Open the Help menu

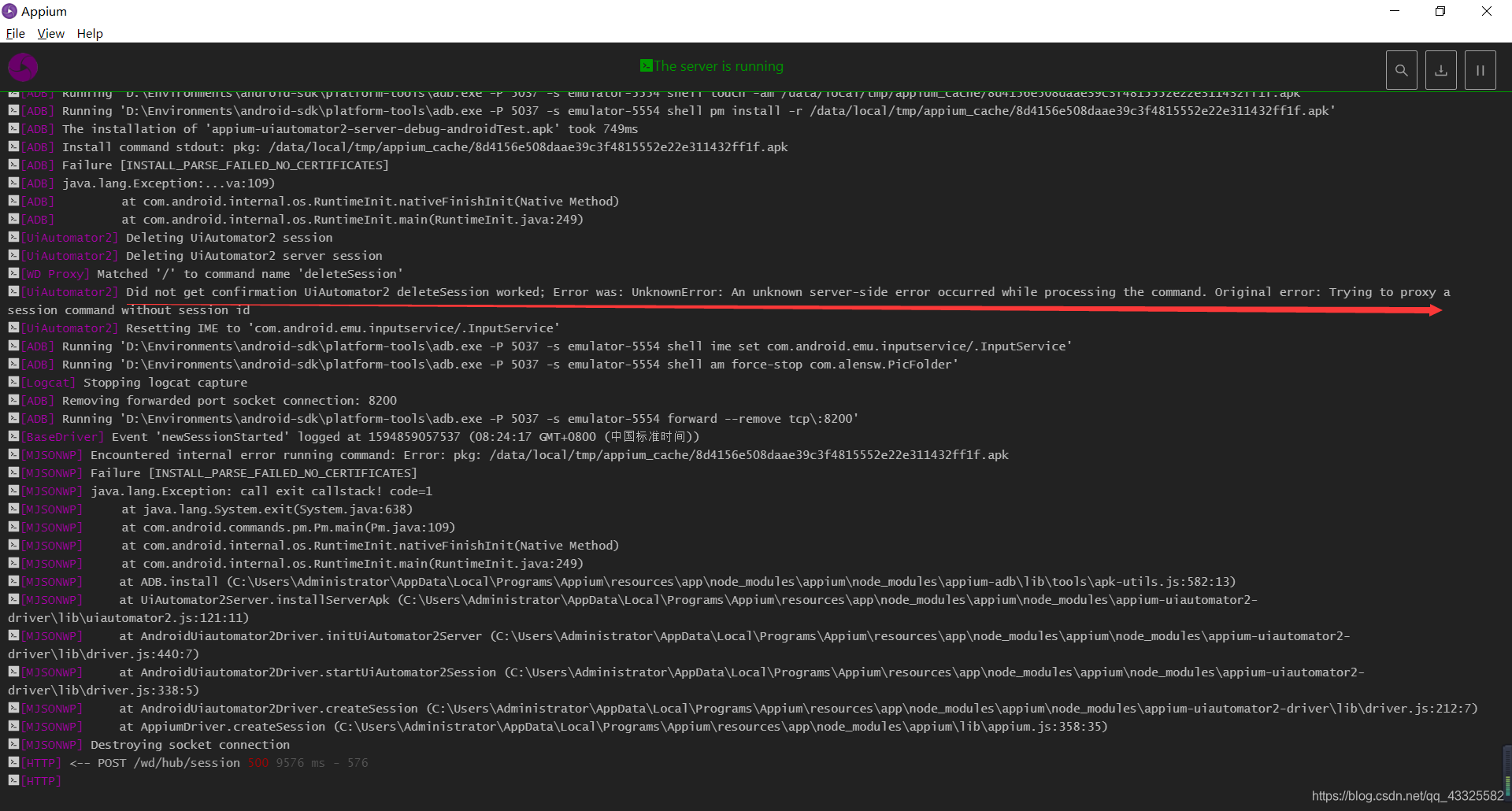point(90,33)
